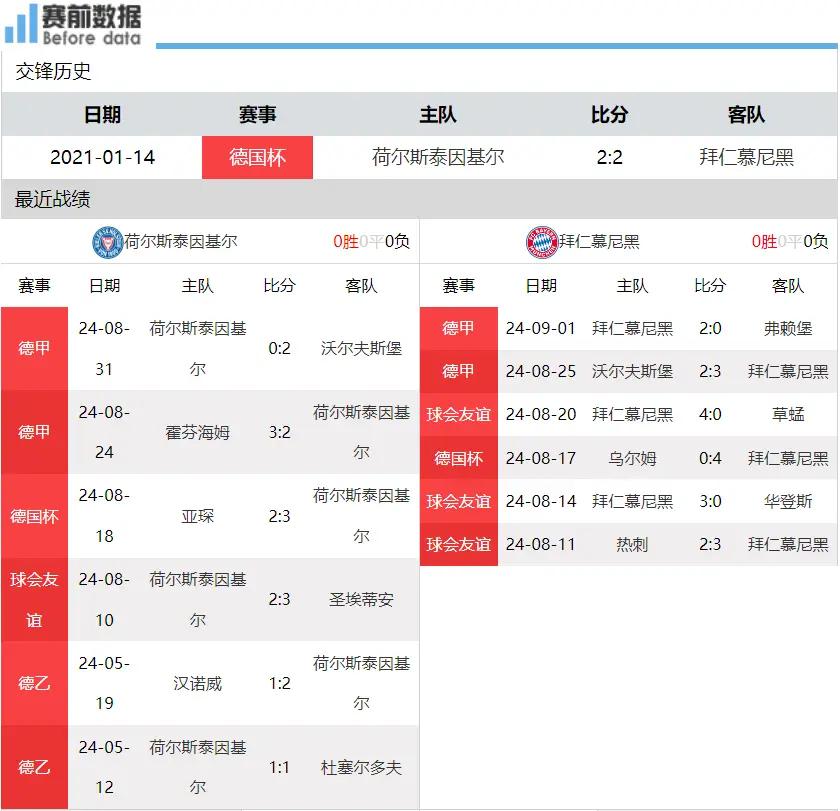Open the 最近战绩 section header
Image resolution: width=840 pixels, height=811 pixels.
coord(52,199)
